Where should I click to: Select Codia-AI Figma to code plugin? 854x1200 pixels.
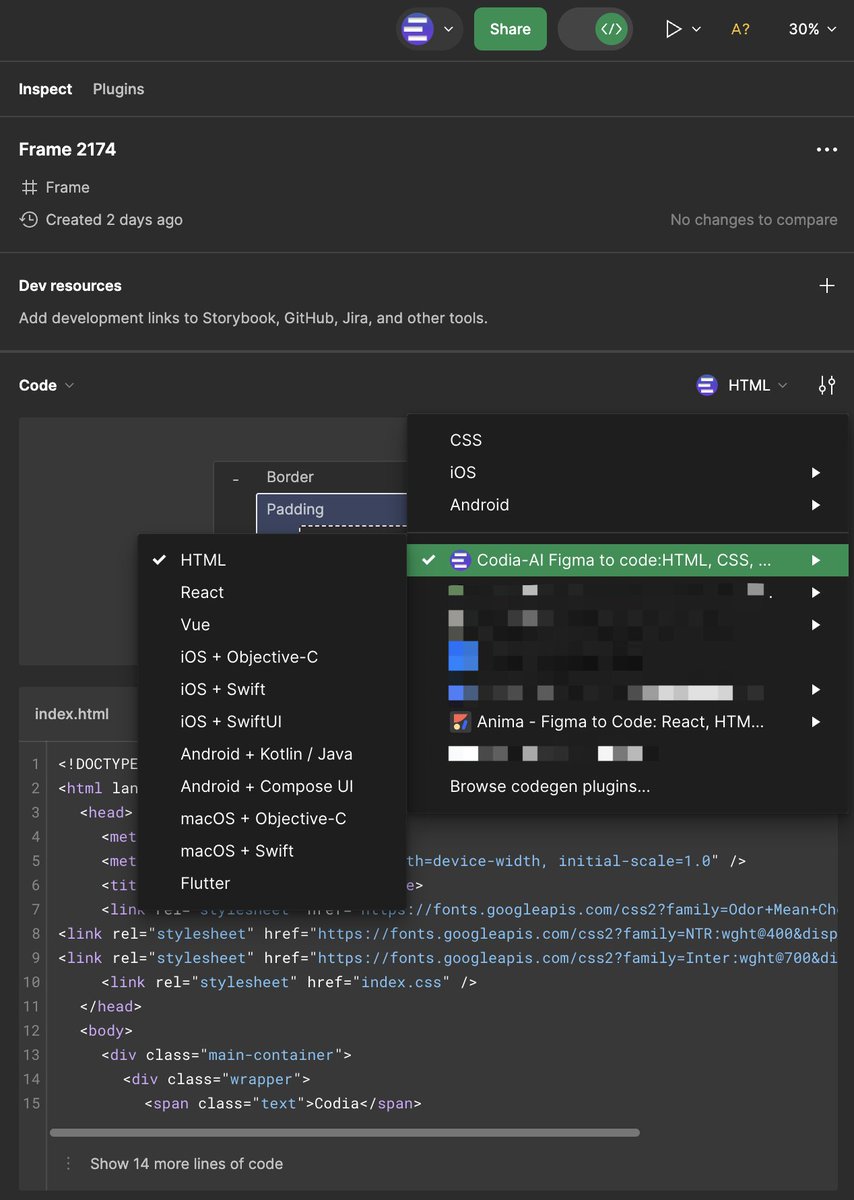(x=627, y=560)
